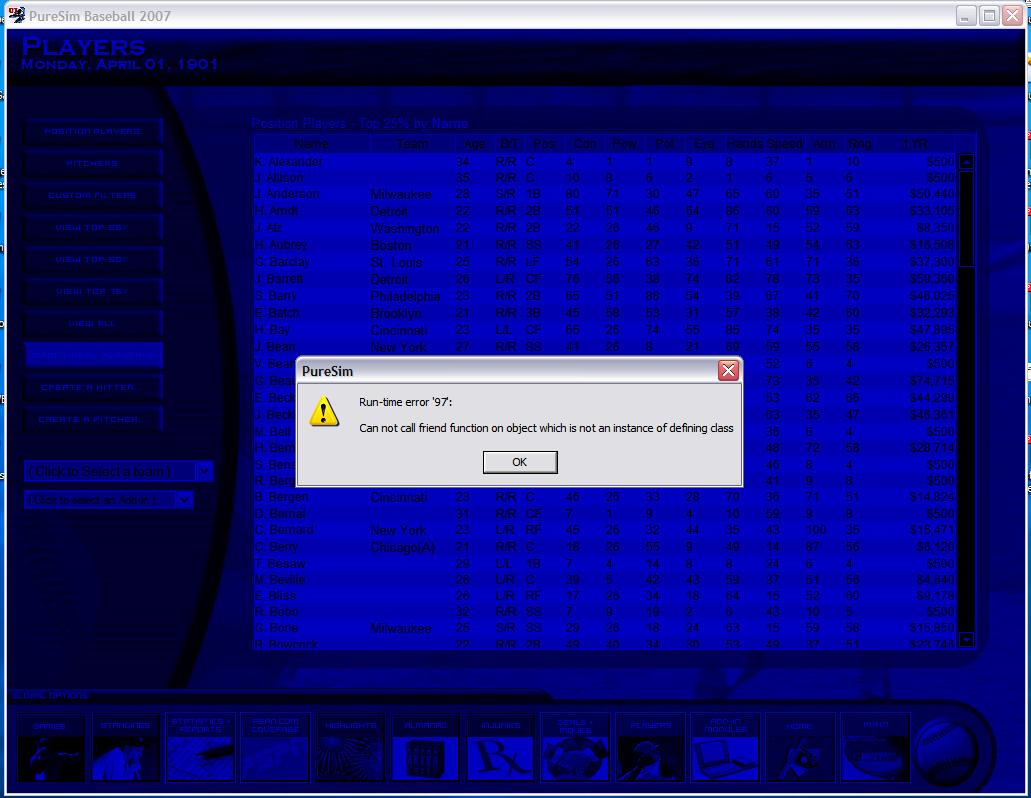Click the View All sidebar button
Screen dimensions: 1031x798
(93, 324)
